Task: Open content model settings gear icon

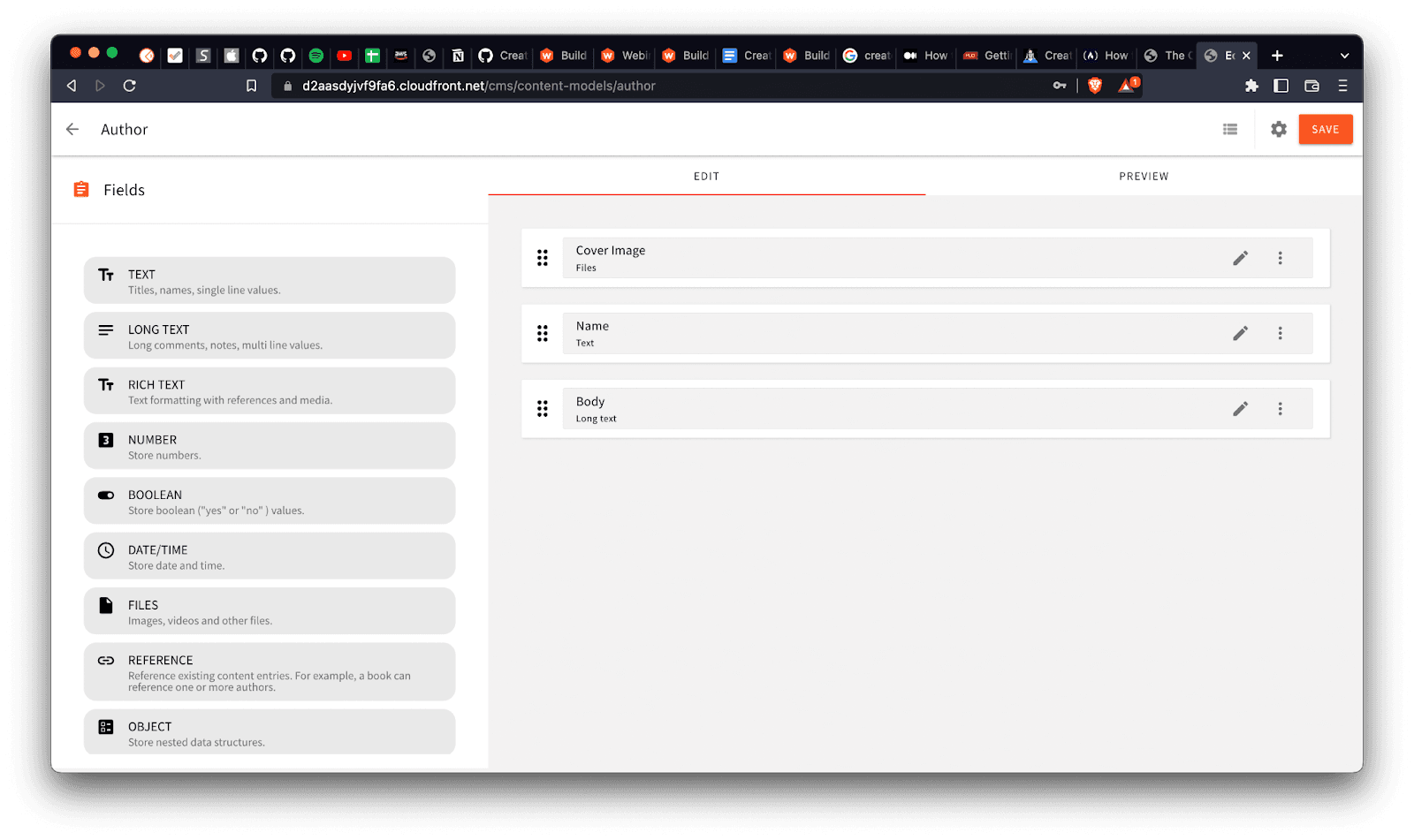Action: tap(1278, 130)
